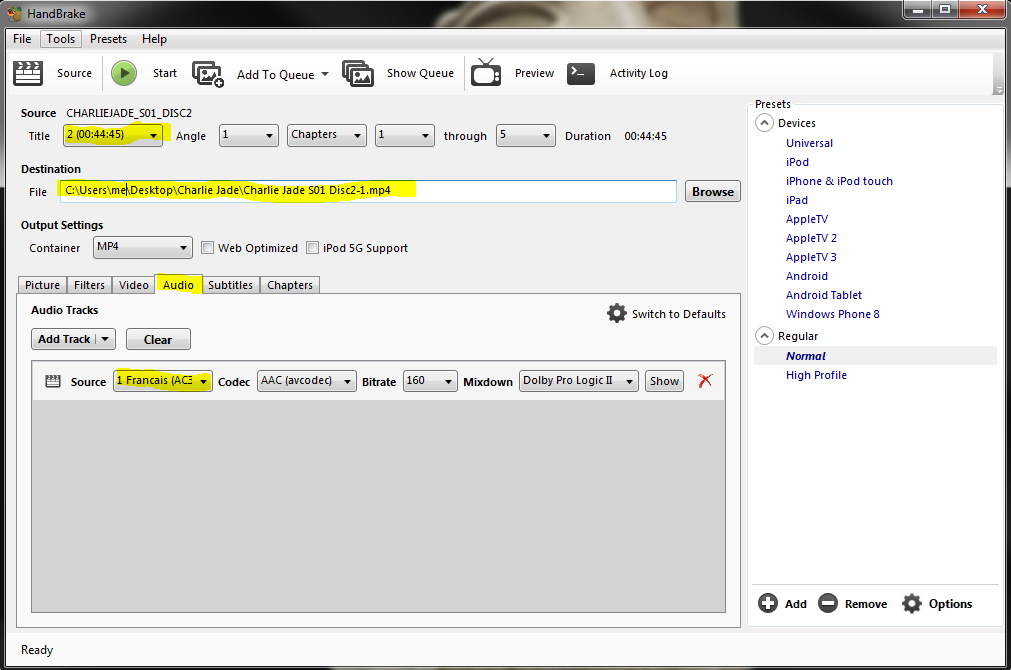Open the Tools menu
This screenshot has width=1011, height=670.
[60, 39]
